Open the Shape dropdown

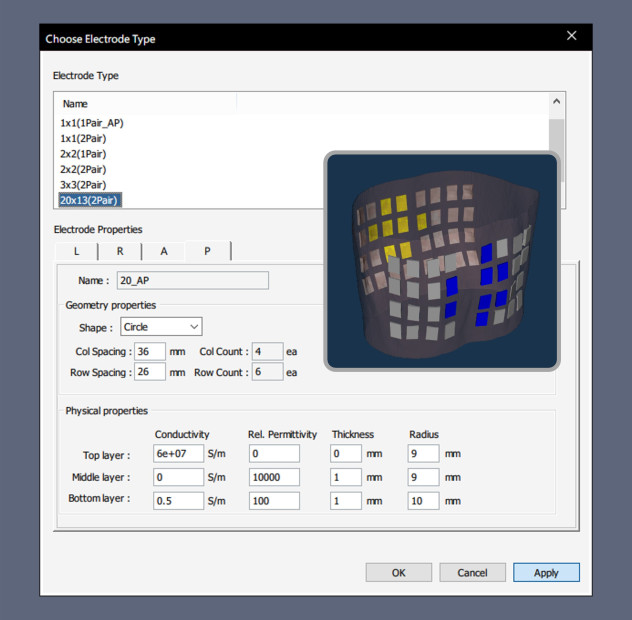tap(161, 327)
